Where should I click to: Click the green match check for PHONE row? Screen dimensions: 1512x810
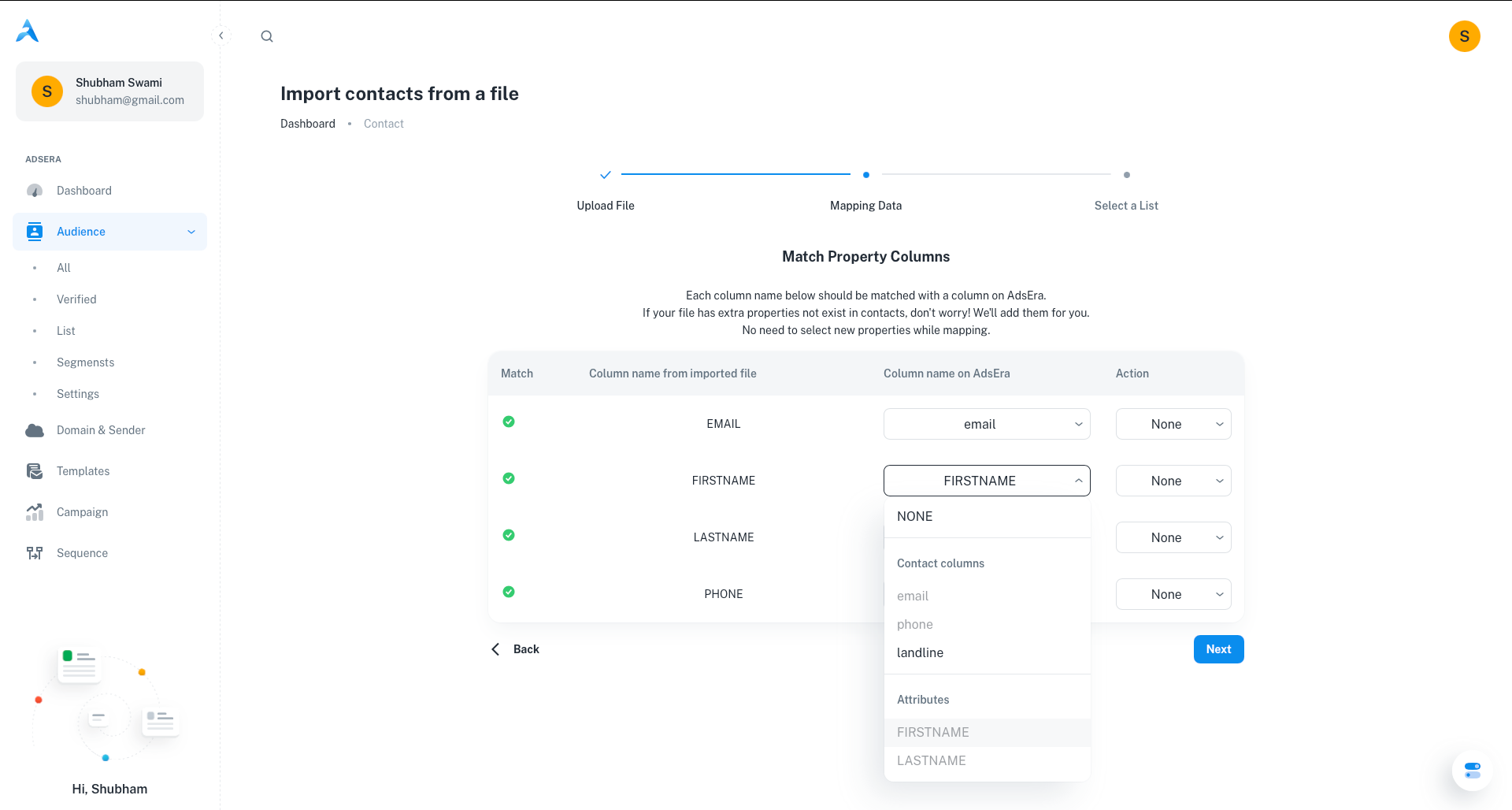click(x=509, y=592)
